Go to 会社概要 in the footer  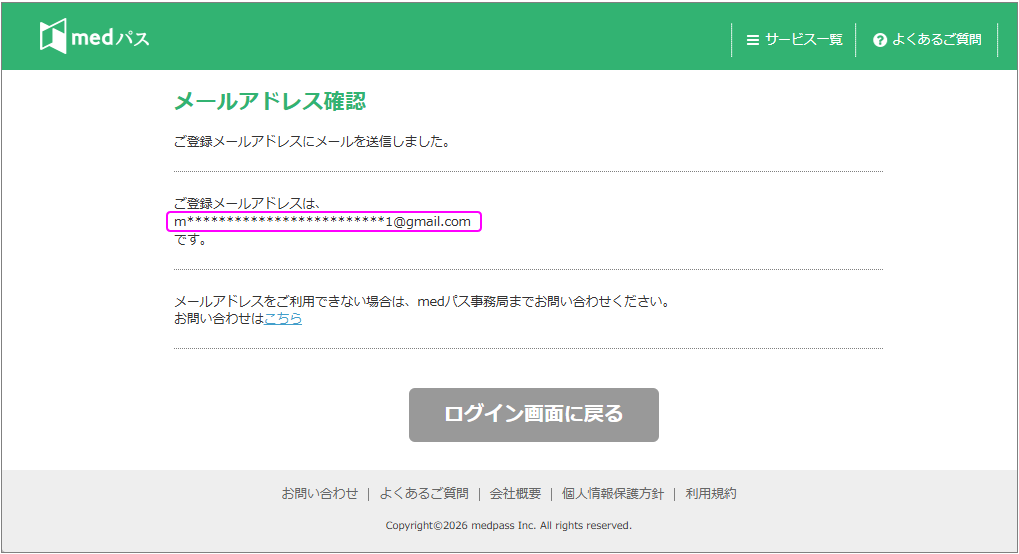click(515, 493)
